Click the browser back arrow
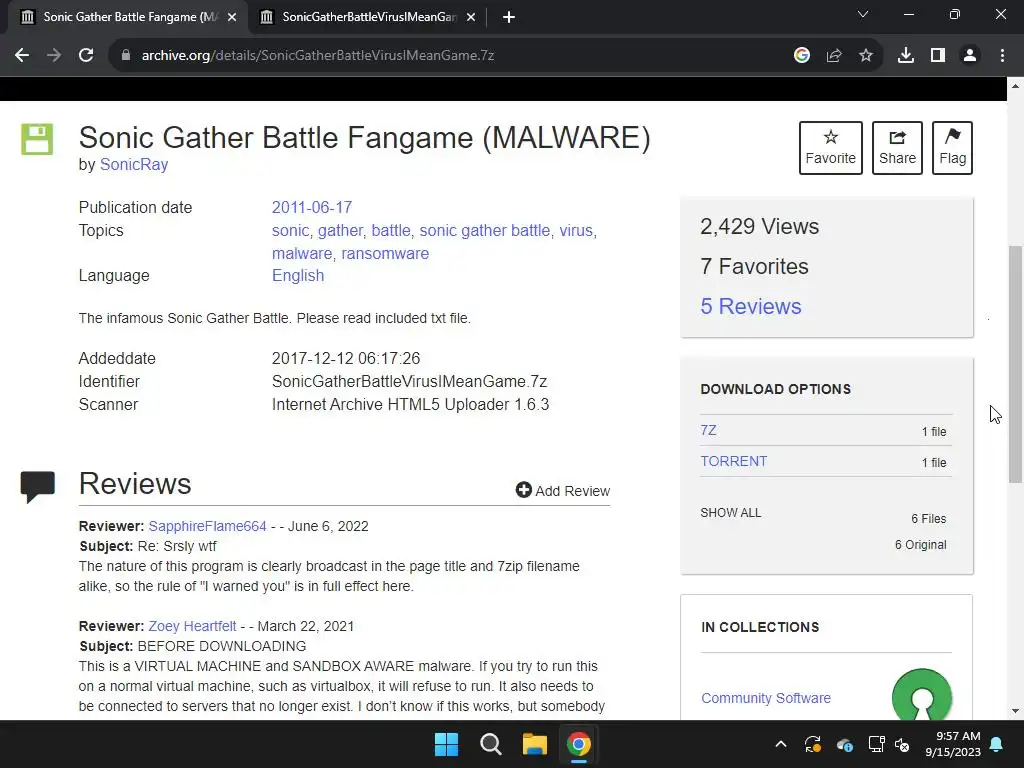 click(22, 56)
